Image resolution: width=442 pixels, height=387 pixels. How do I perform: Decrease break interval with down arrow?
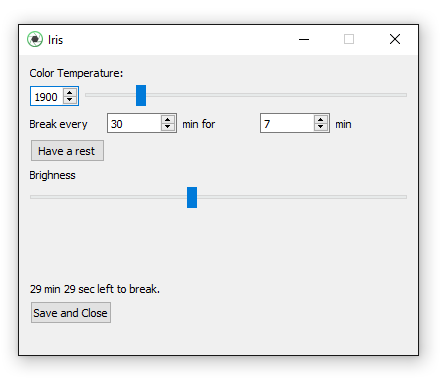pos(168,127)
